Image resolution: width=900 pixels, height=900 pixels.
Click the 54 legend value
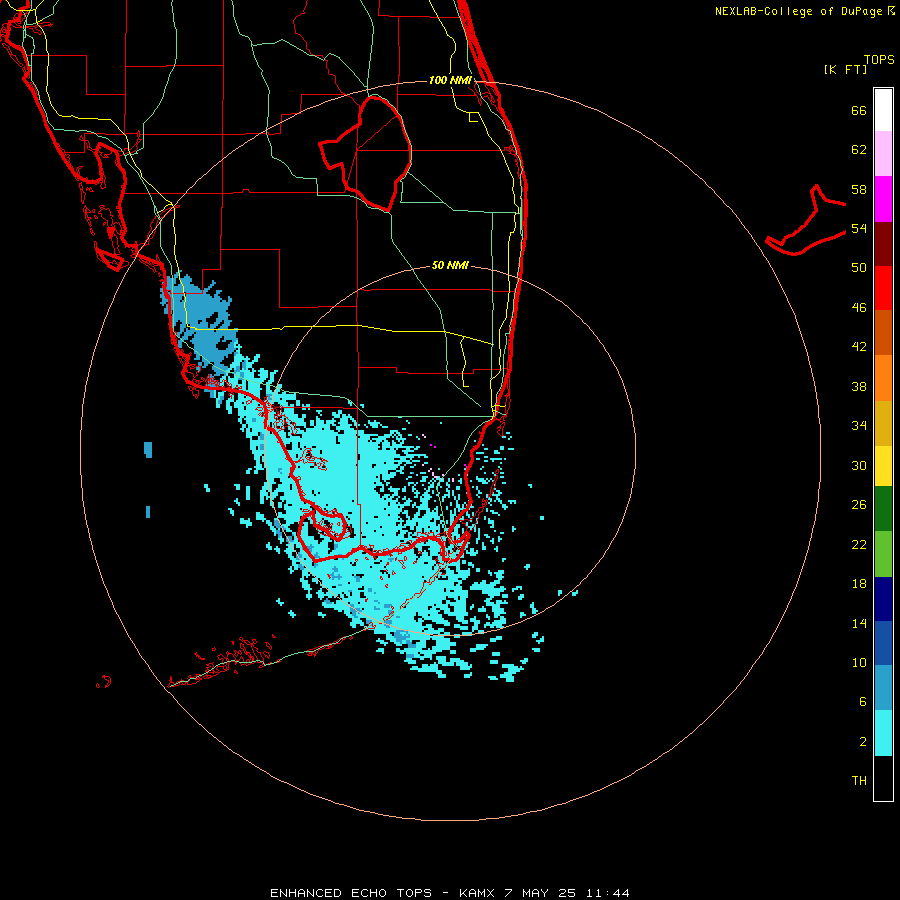[859, 228]
